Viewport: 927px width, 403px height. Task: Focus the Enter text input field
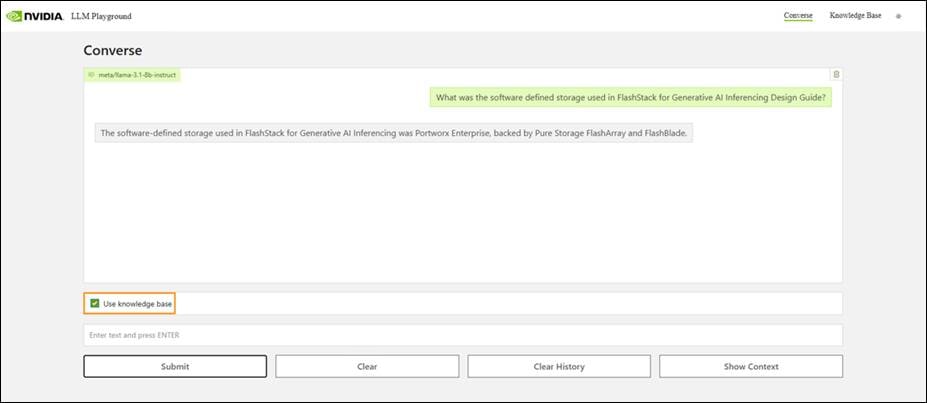click(x=463, y=335)
